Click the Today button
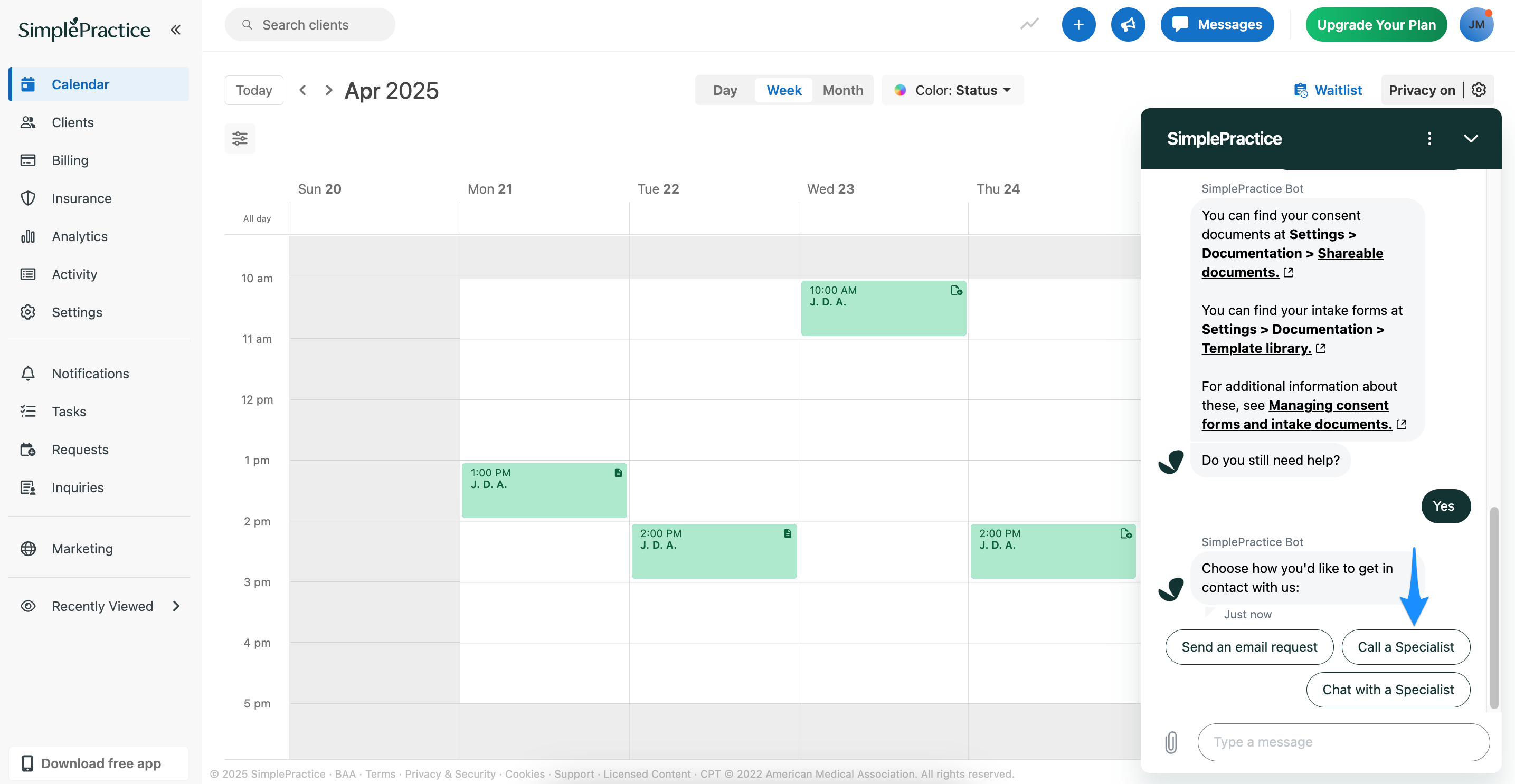 coord(253,90)
